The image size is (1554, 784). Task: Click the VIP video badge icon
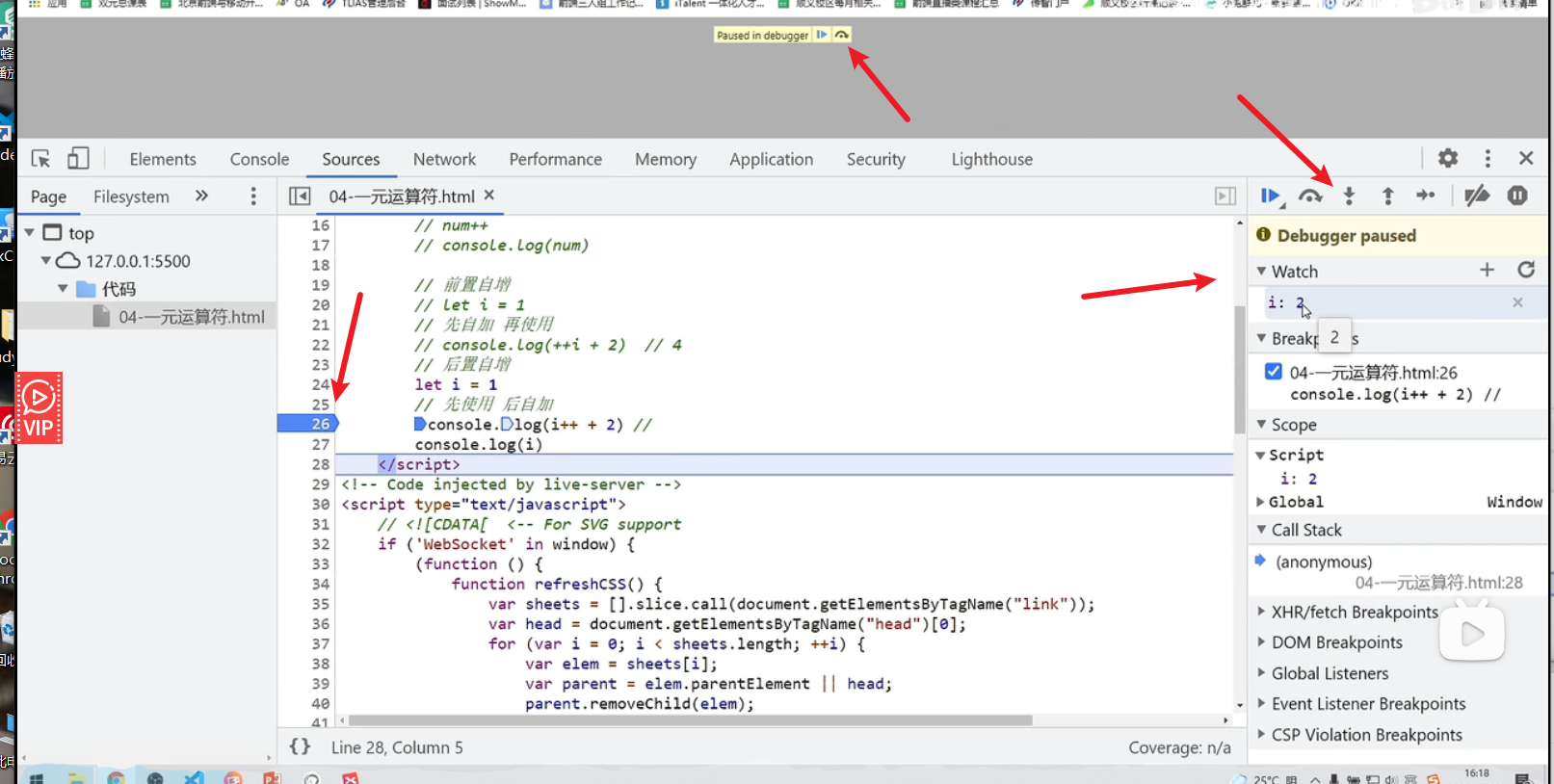[40, 407]
